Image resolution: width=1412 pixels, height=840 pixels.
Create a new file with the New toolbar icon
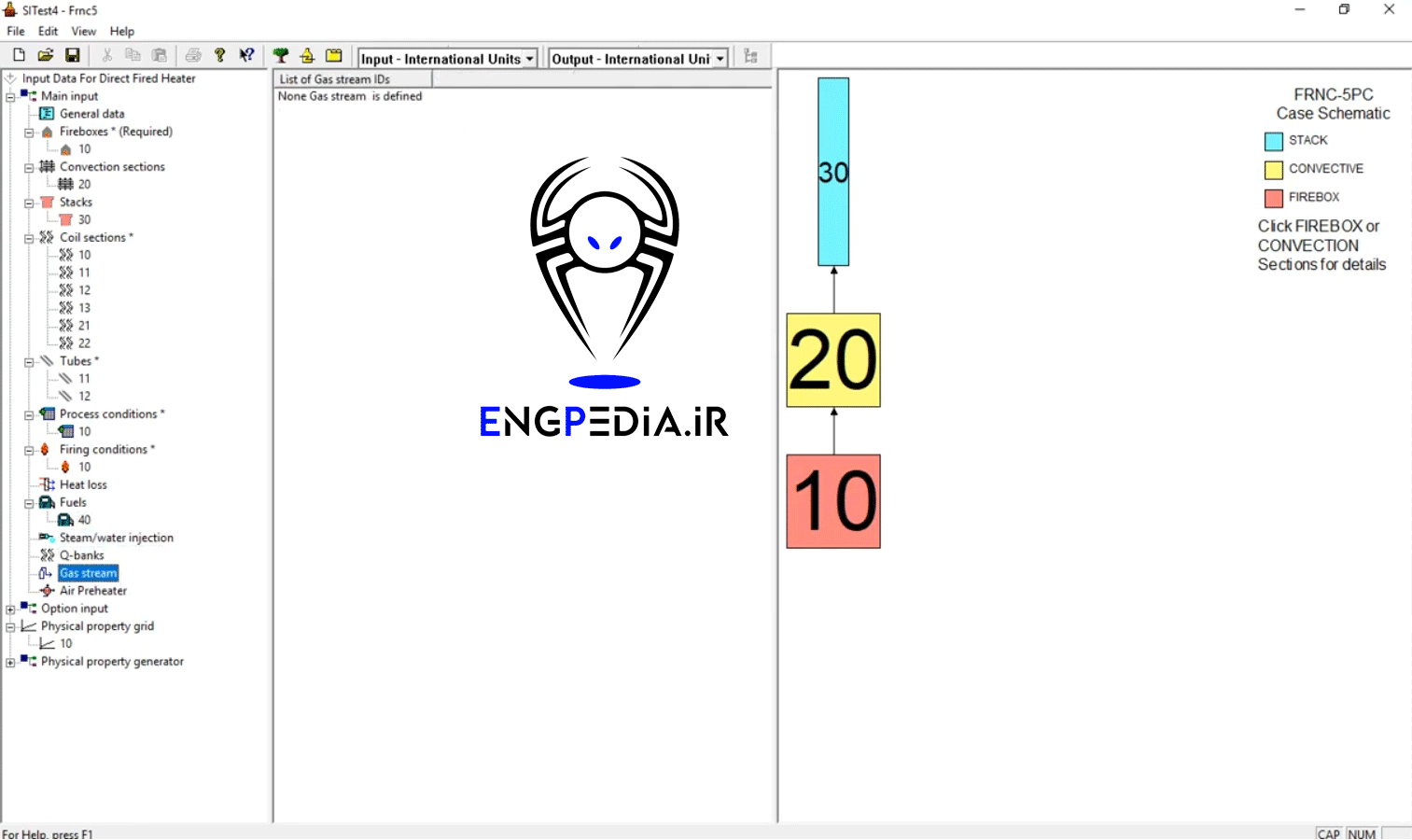(19, 56)
